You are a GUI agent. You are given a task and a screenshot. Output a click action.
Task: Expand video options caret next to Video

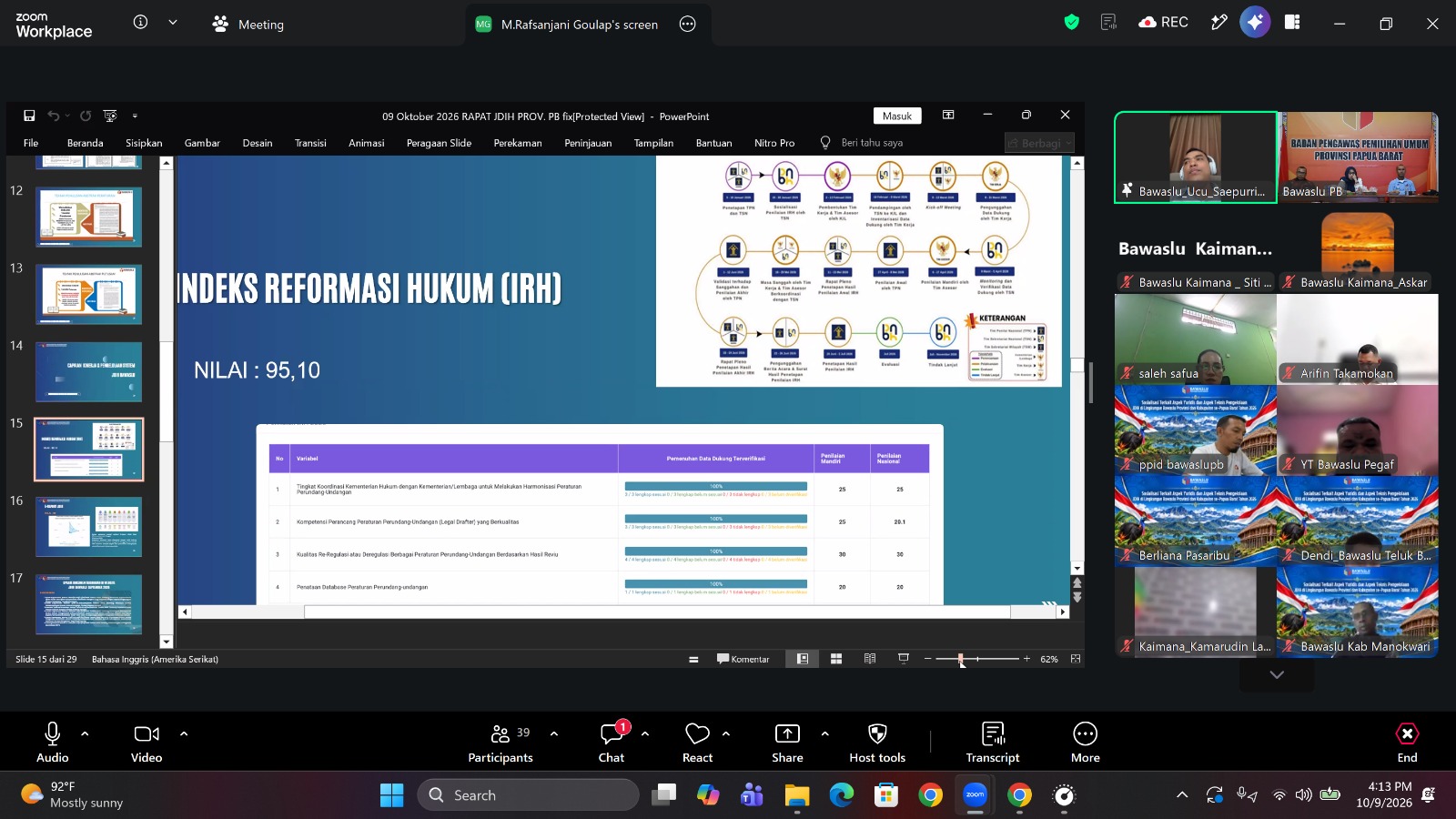[184, 733]
